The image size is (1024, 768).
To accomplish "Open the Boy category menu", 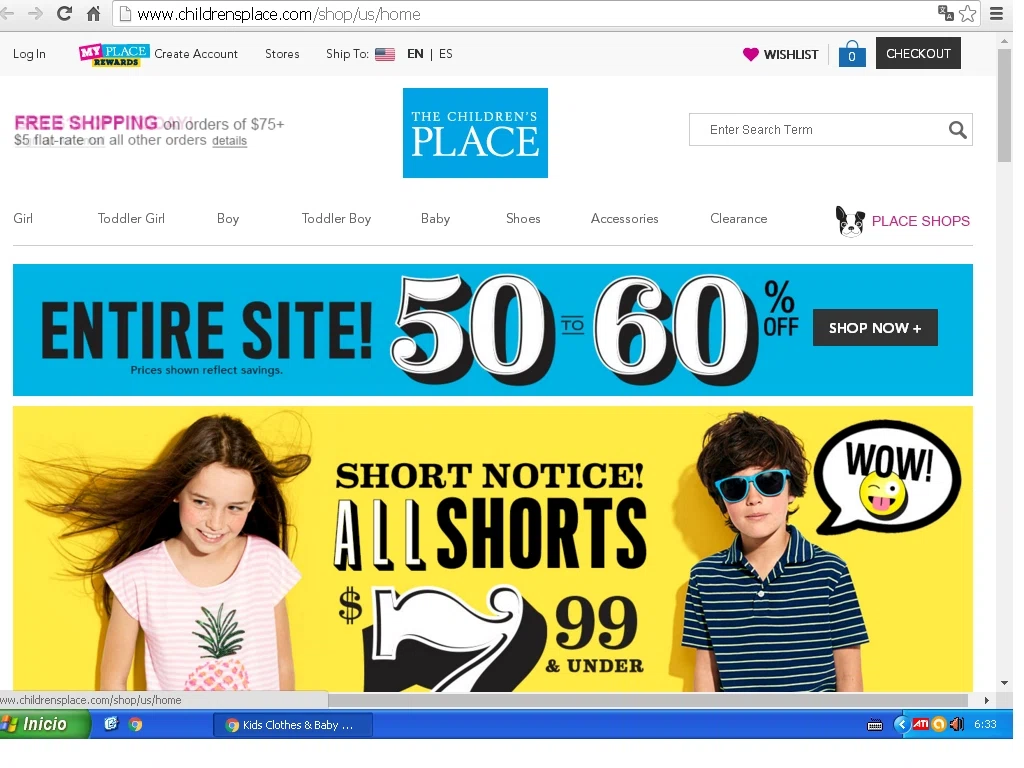I will (228, 219).
